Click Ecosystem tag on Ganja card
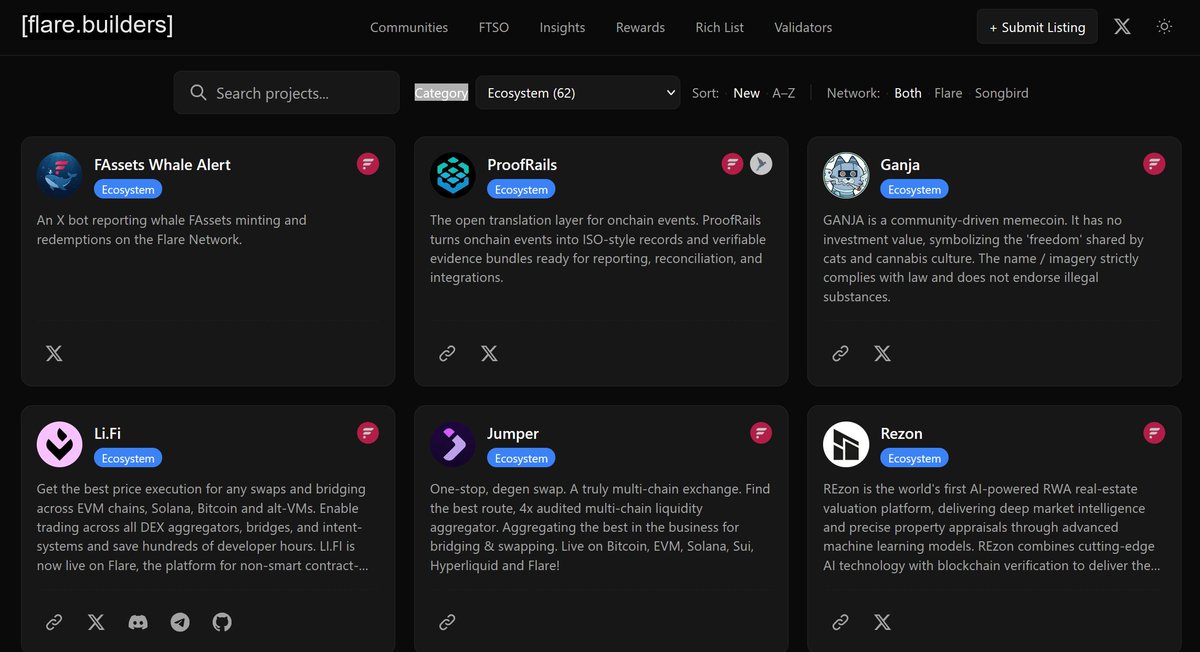The width and height of the screenshot is (1200, 652). click(914, 189)
